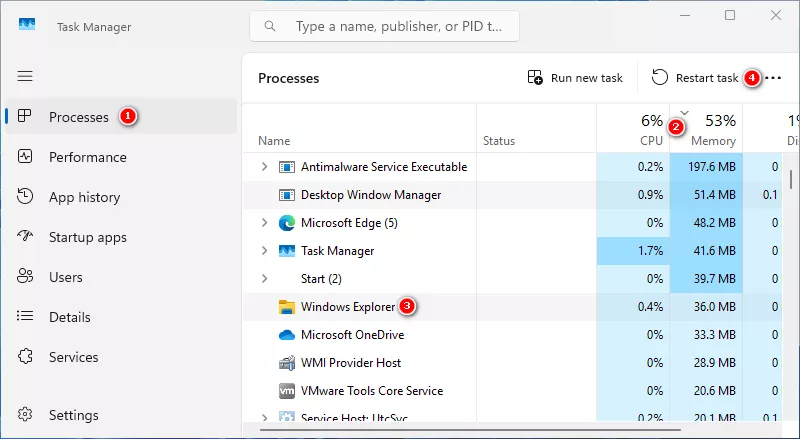Screen dimensions: 800x439
Task: Select the Windows Explorer process row
Action: [x=512, y=307]
